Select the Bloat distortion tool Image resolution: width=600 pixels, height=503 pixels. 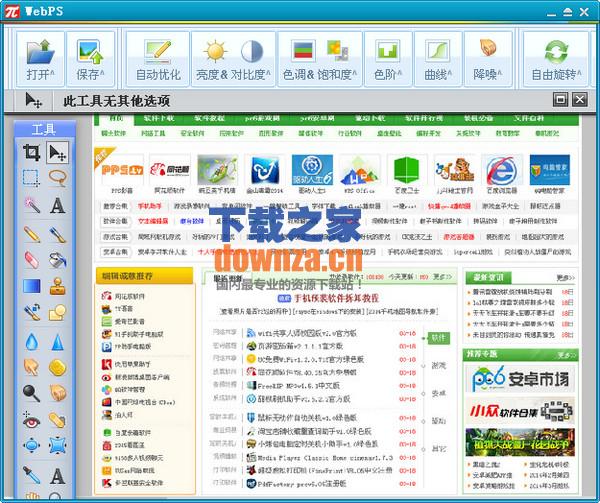click(32, 446)
